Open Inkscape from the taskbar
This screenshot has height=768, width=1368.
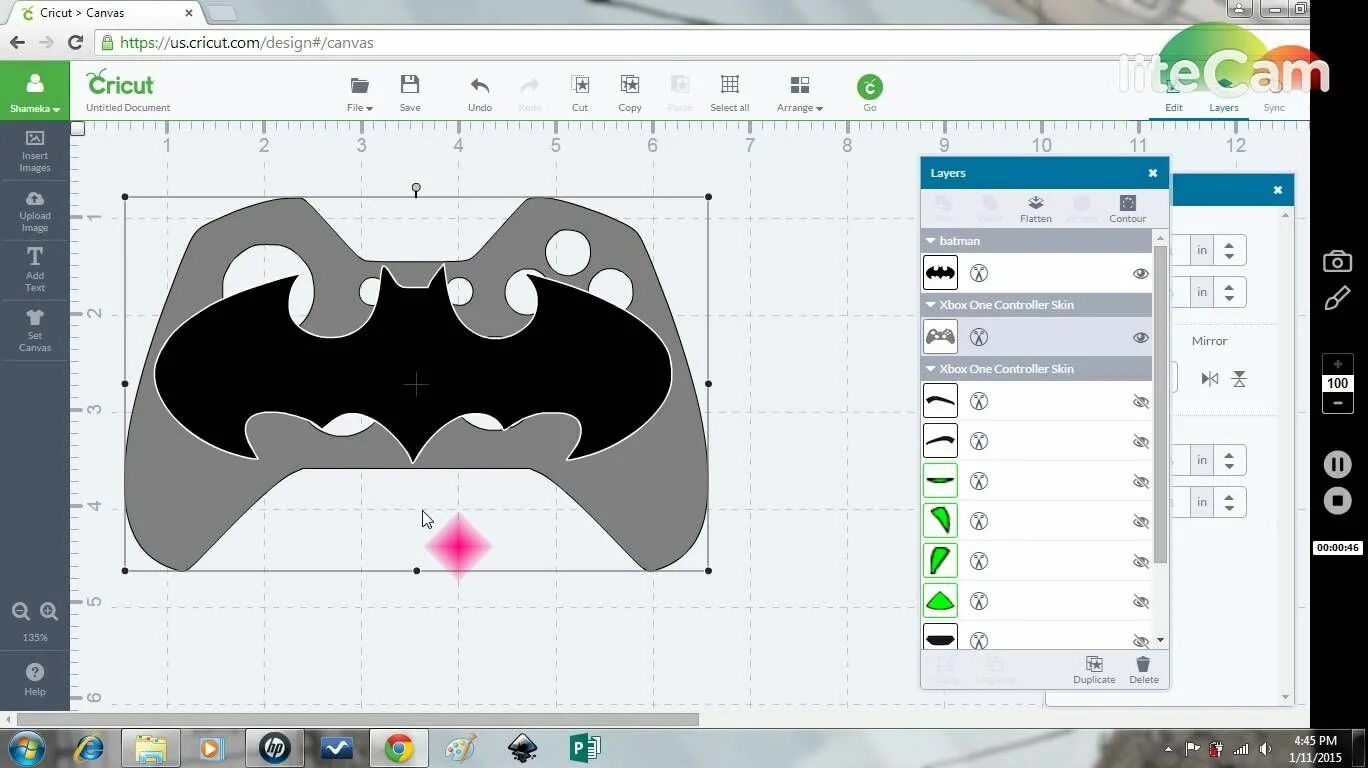(x=522, y=748)
